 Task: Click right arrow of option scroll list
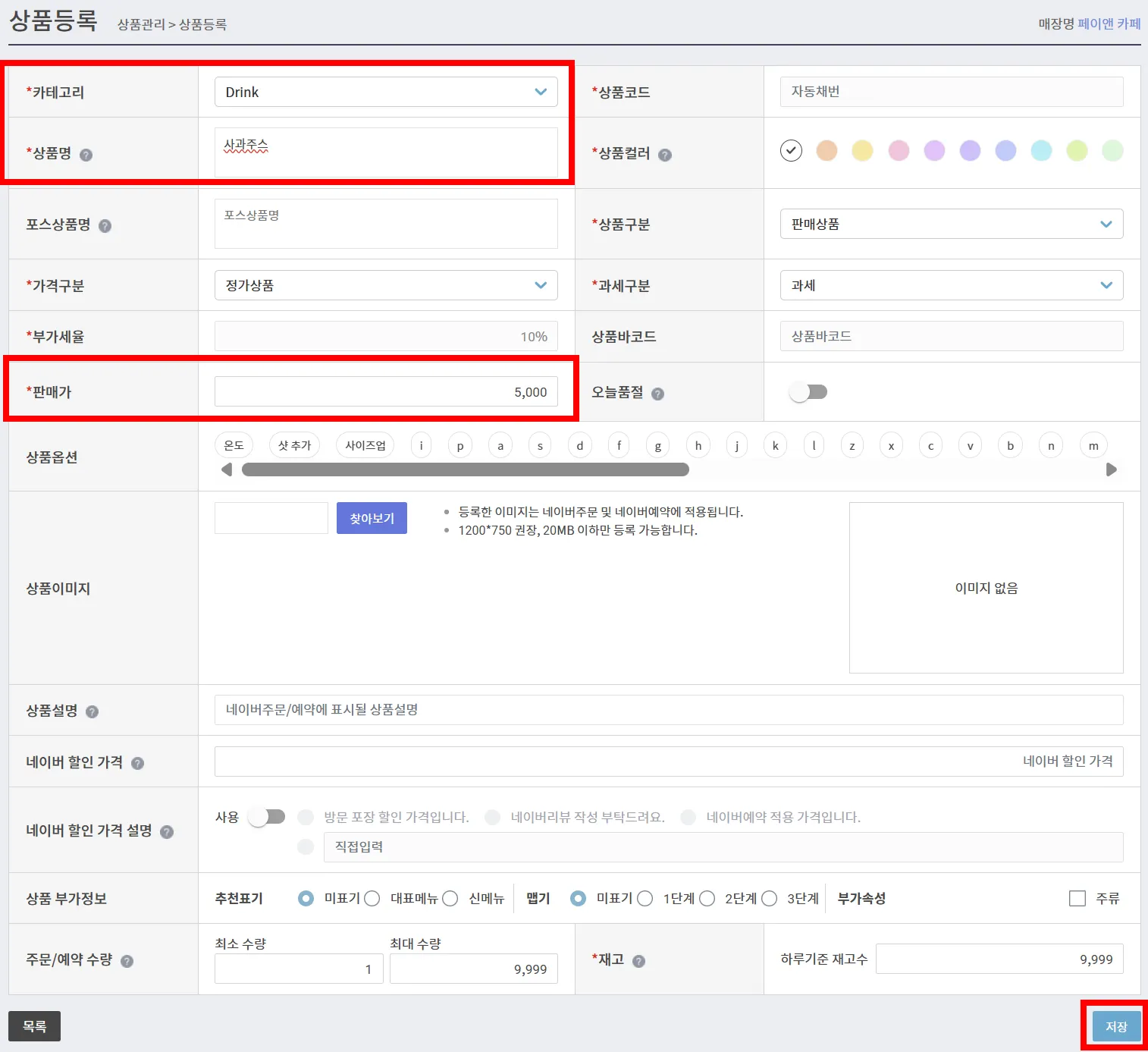(x=1112, y=469)
